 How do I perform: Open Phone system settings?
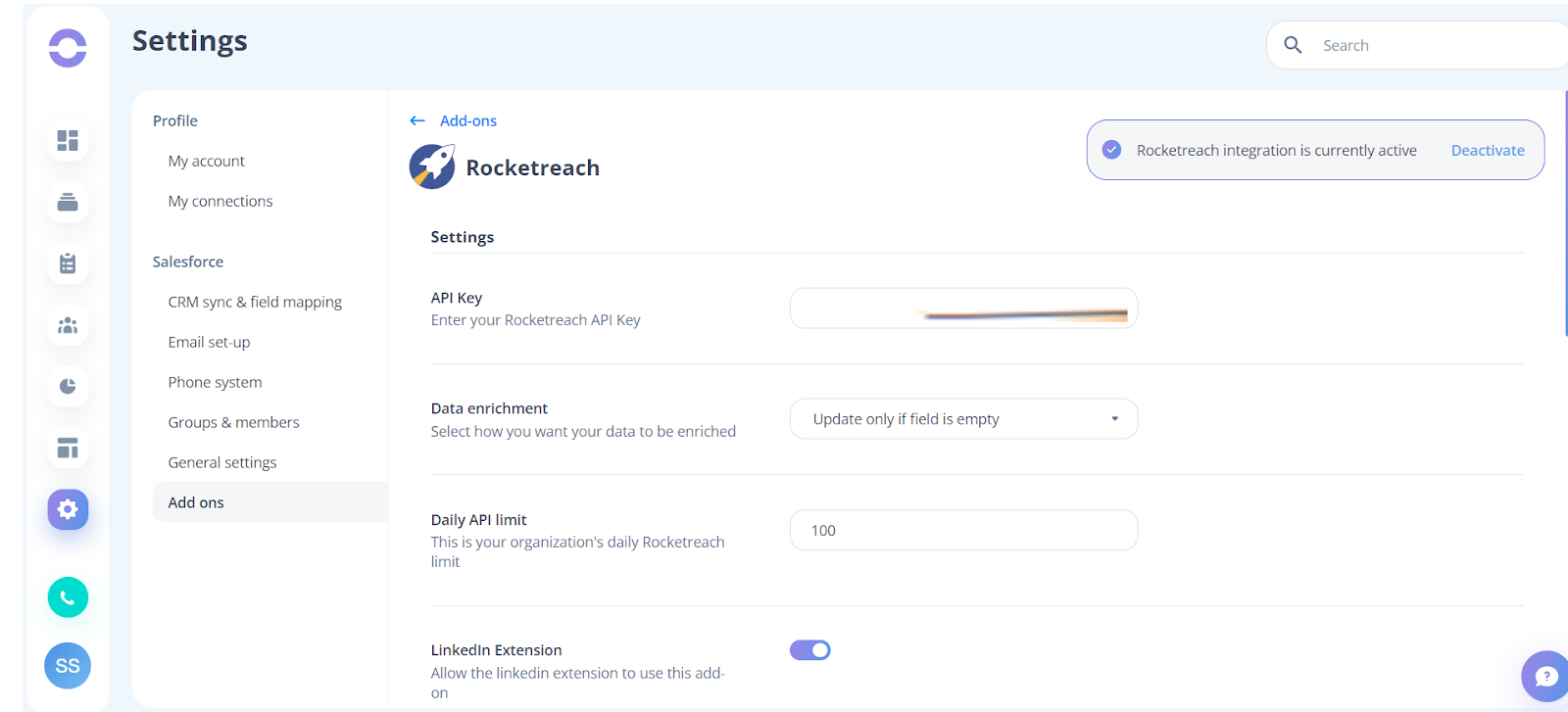215,382
